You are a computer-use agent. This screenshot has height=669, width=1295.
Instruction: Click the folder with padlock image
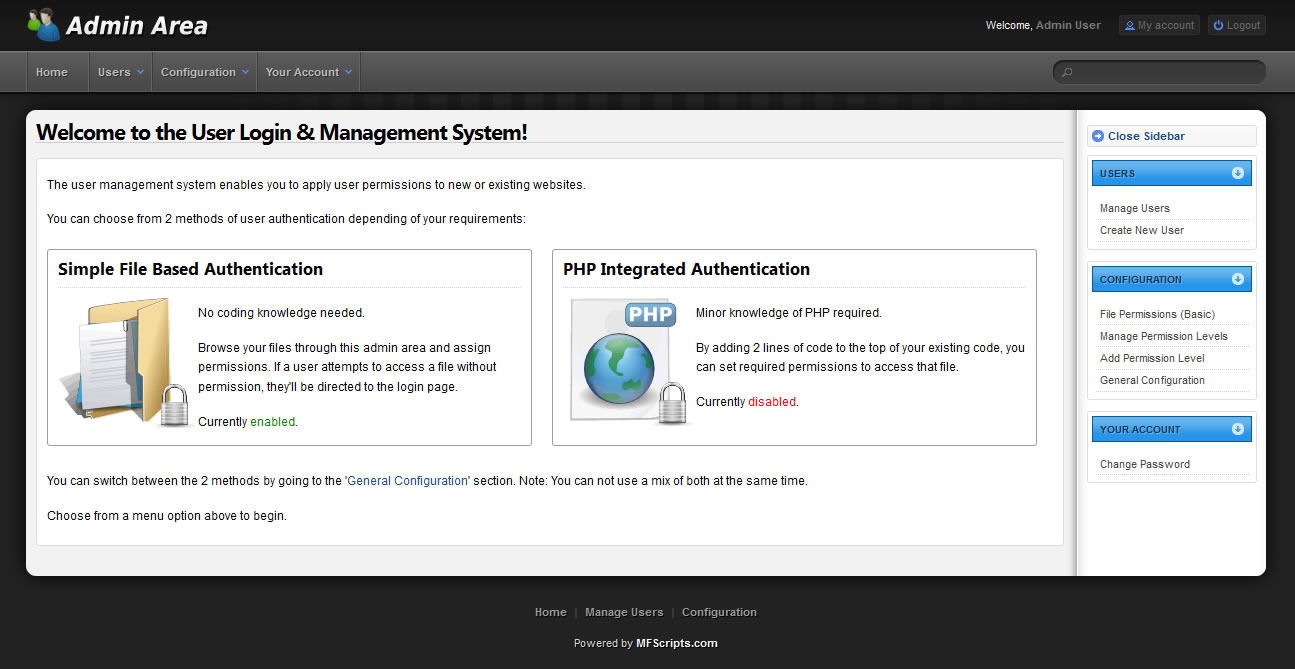(125, 362)
